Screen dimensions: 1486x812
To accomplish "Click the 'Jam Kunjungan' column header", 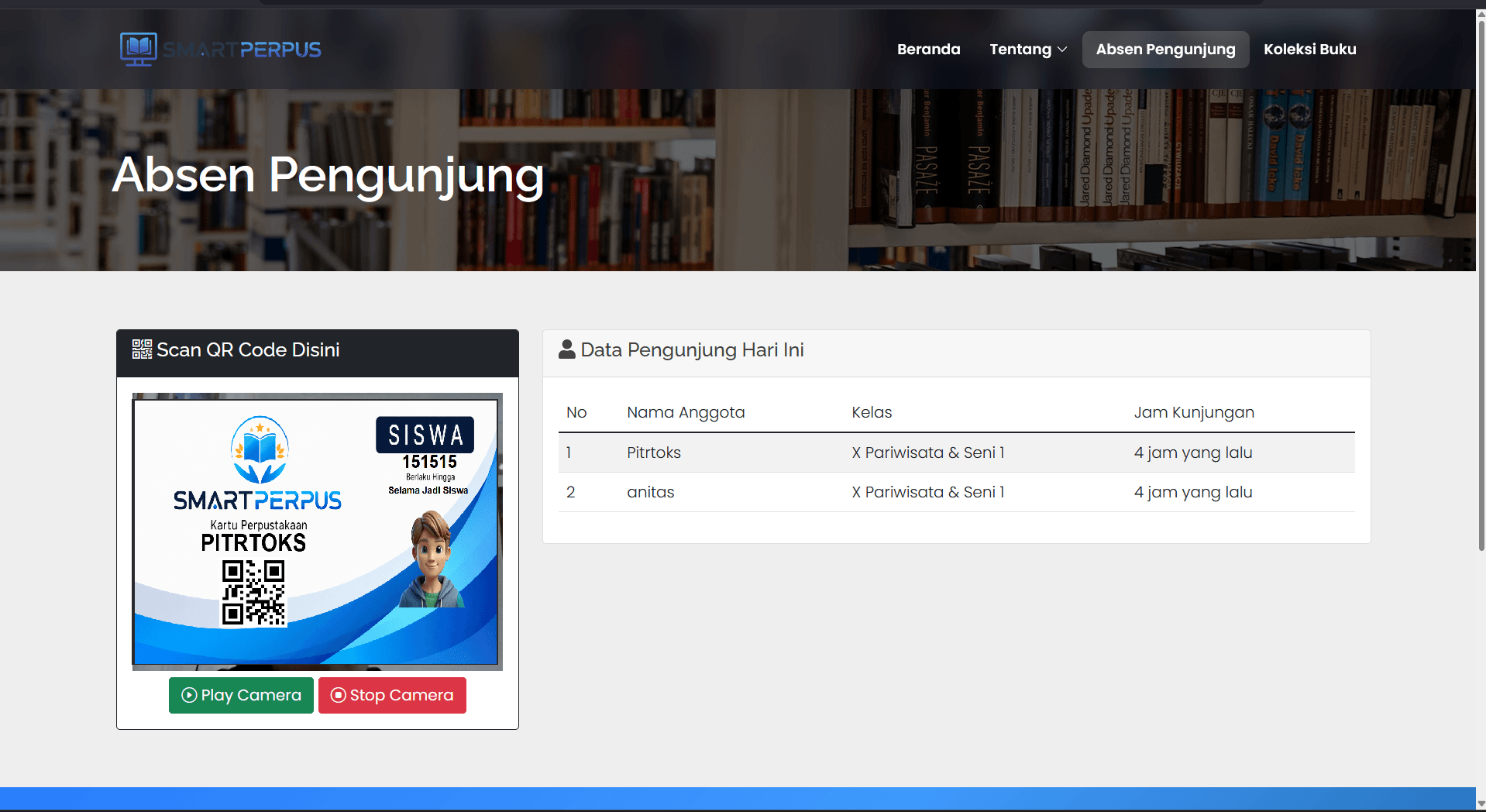I will click(1194, 412).
